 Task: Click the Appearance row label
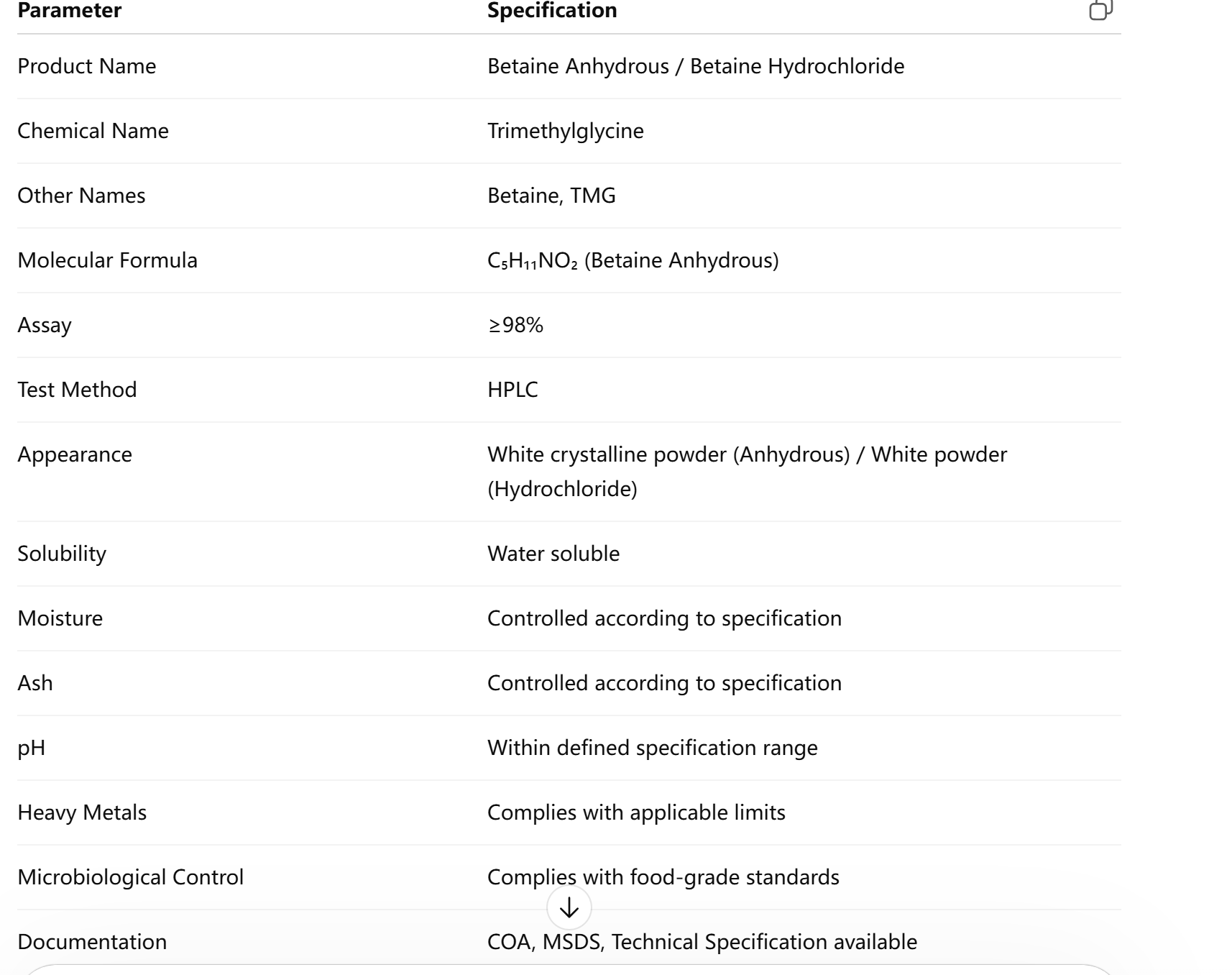(75, 454)
